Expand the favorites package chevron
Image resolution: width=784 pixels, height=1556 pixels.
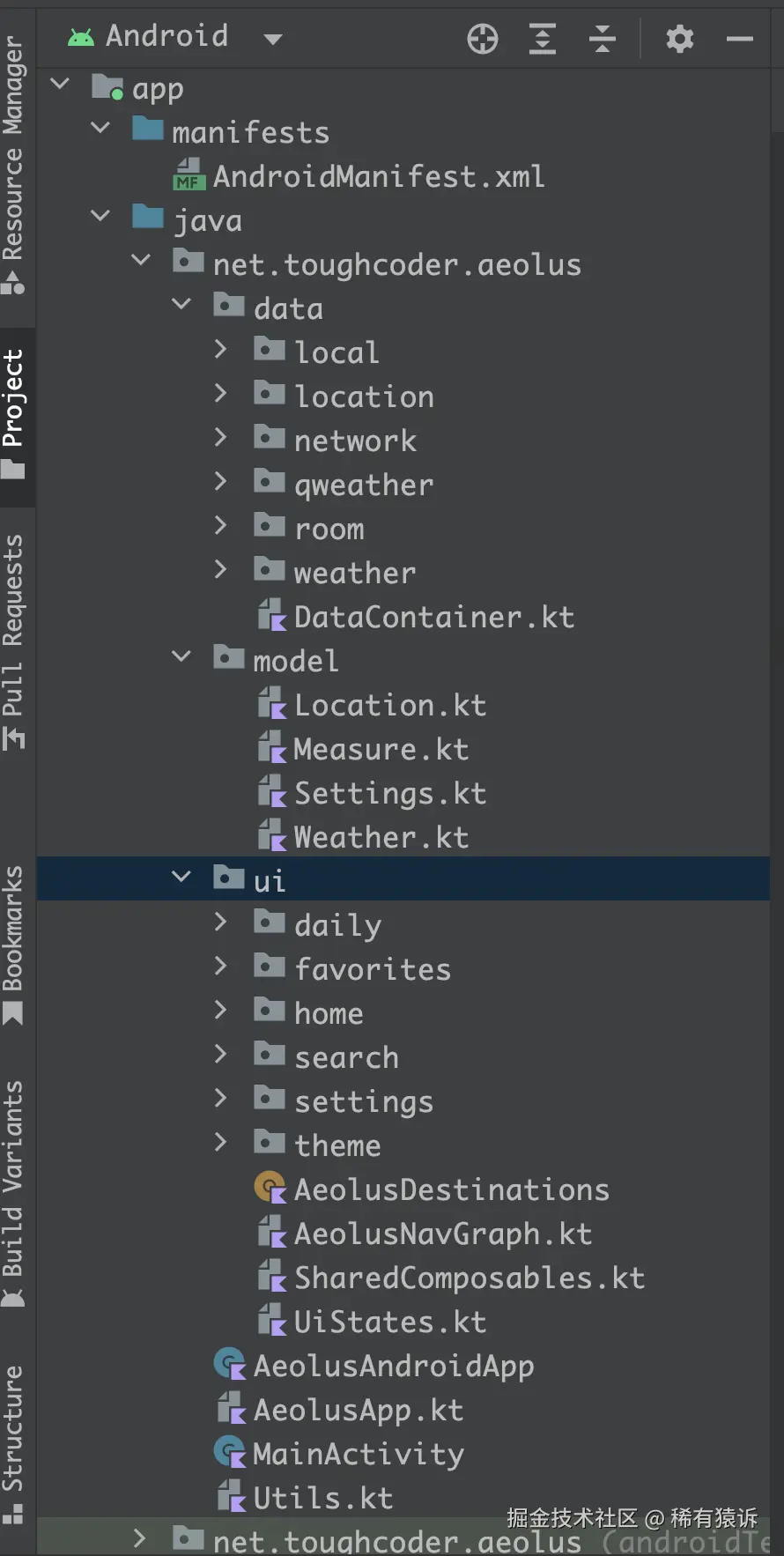(x=220, y=967)
